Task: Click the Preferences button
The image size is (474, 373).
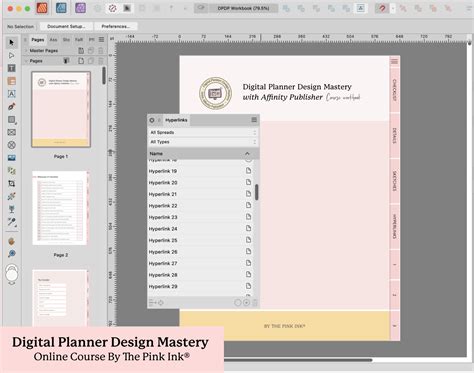Action: coord(116,26)
